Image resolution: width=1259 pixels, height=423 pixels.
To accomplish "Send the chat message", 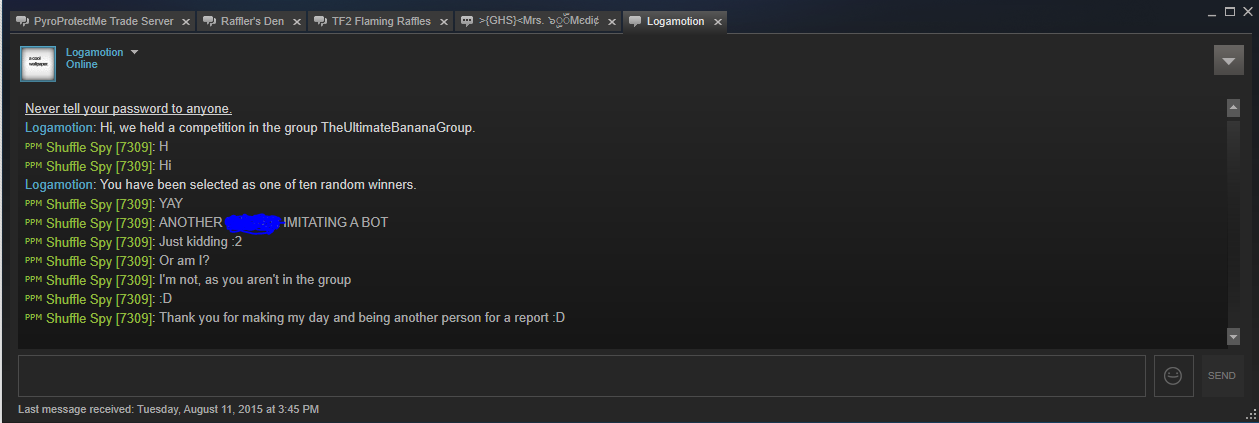I will (1222, 375).
